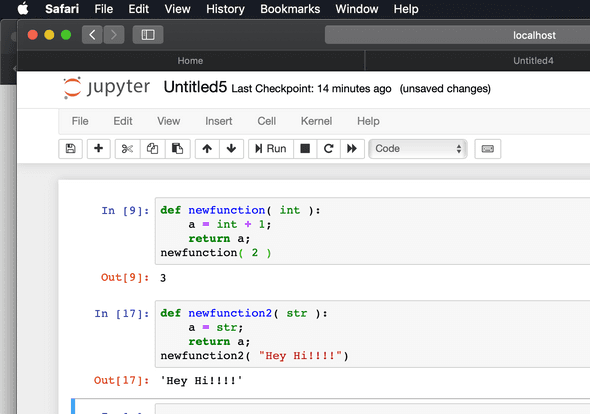590x414 pixels.
Task: Click the Run button
Action: [271, 149]
